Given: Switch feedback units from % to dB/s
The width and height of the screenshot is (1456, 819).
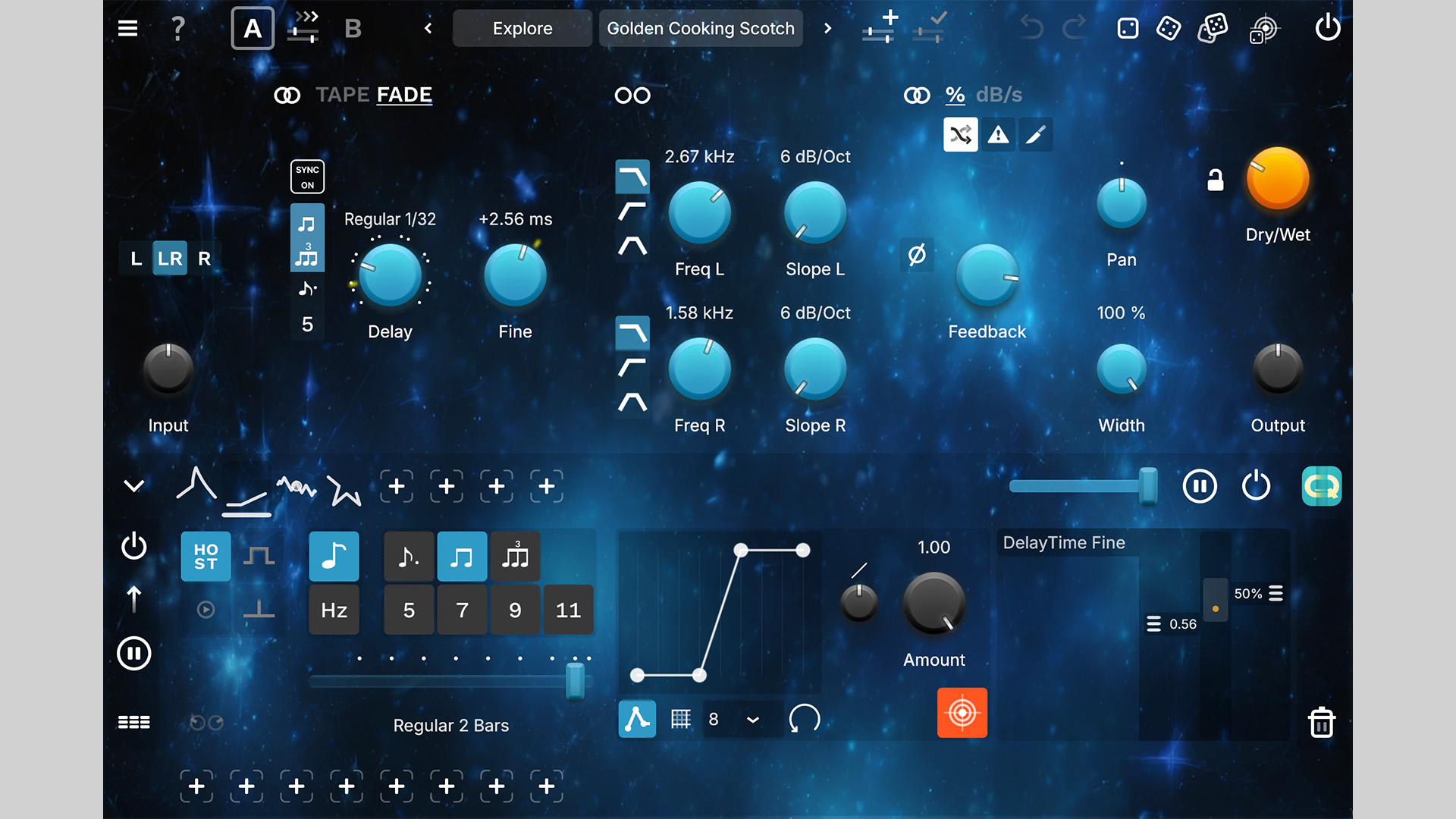Looking at the screenshot, I should tap(999, 95).
